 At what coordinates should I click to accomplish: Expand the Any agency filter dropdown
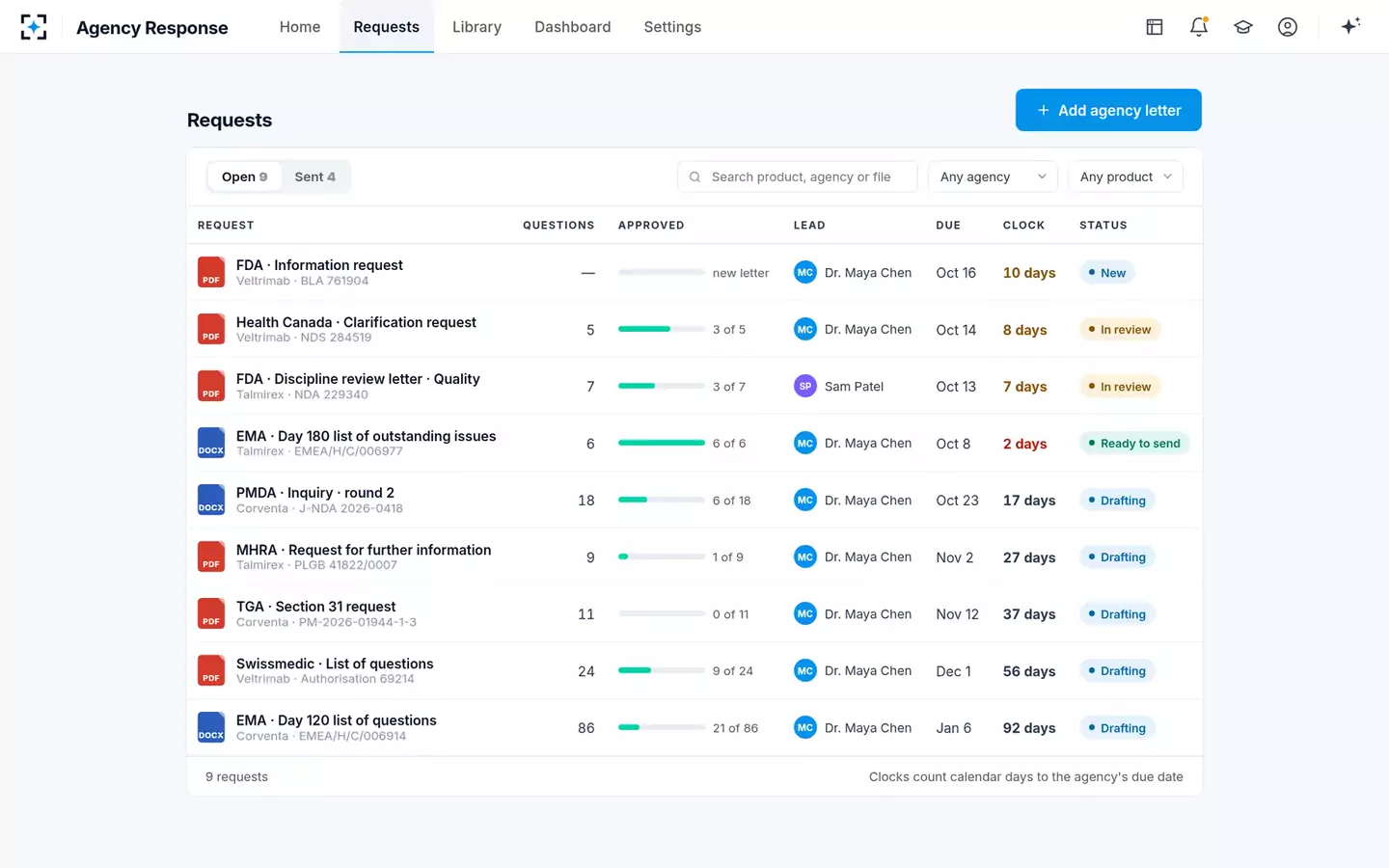pos(993,176)
